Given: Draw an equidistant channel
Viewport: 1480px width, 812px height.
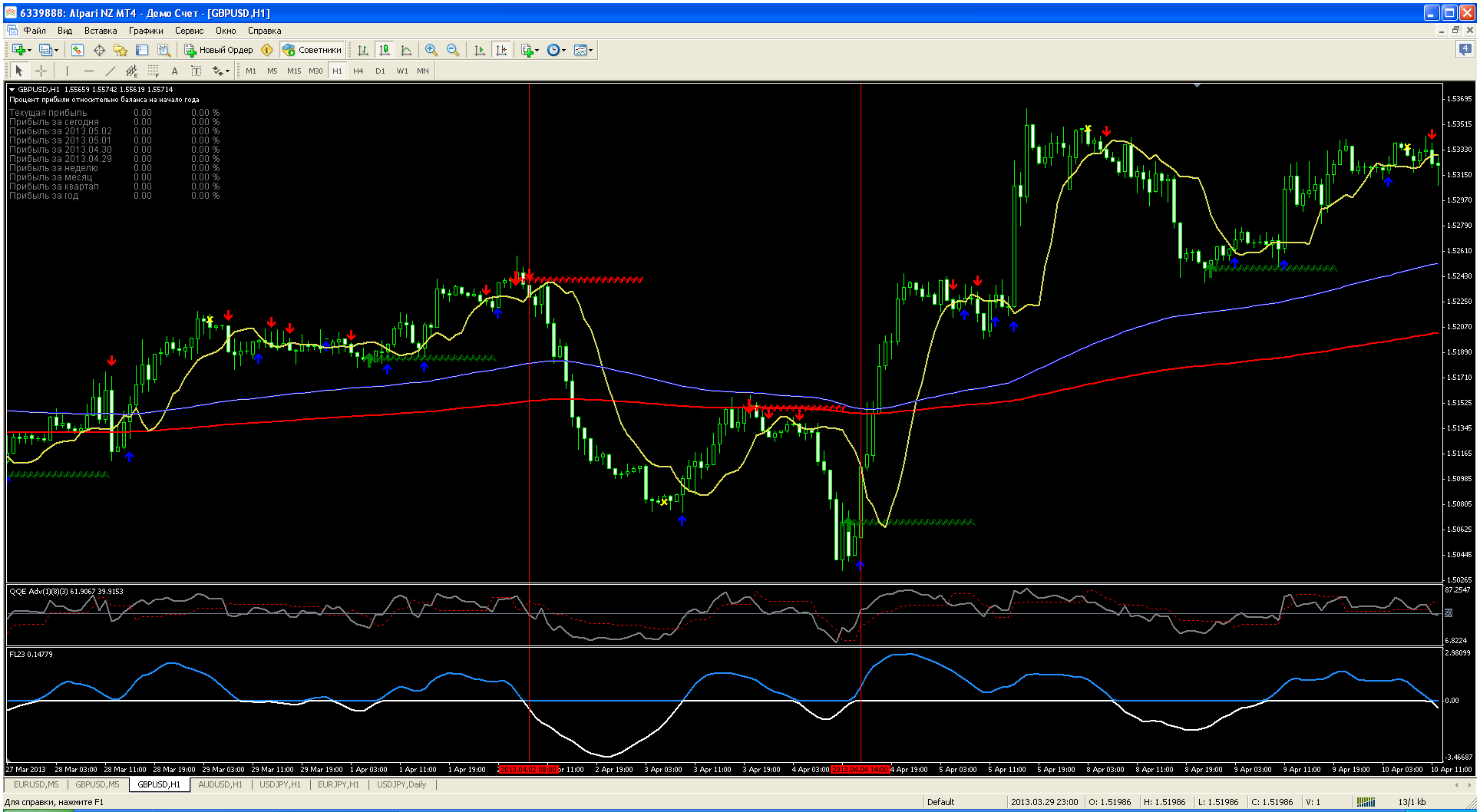Looking at the screenshot, I should (131, 71).
